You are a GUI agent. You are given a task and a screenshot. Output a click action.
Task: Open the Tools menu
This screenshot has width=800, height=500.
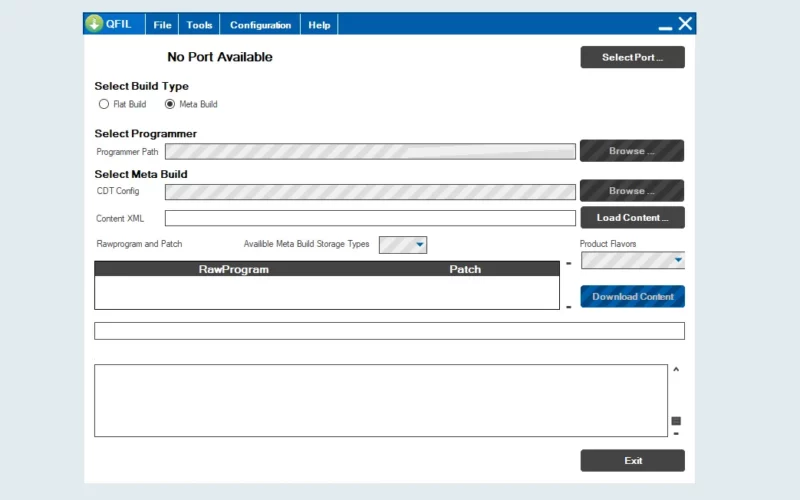pyautogui.click(x=199, y=24)
